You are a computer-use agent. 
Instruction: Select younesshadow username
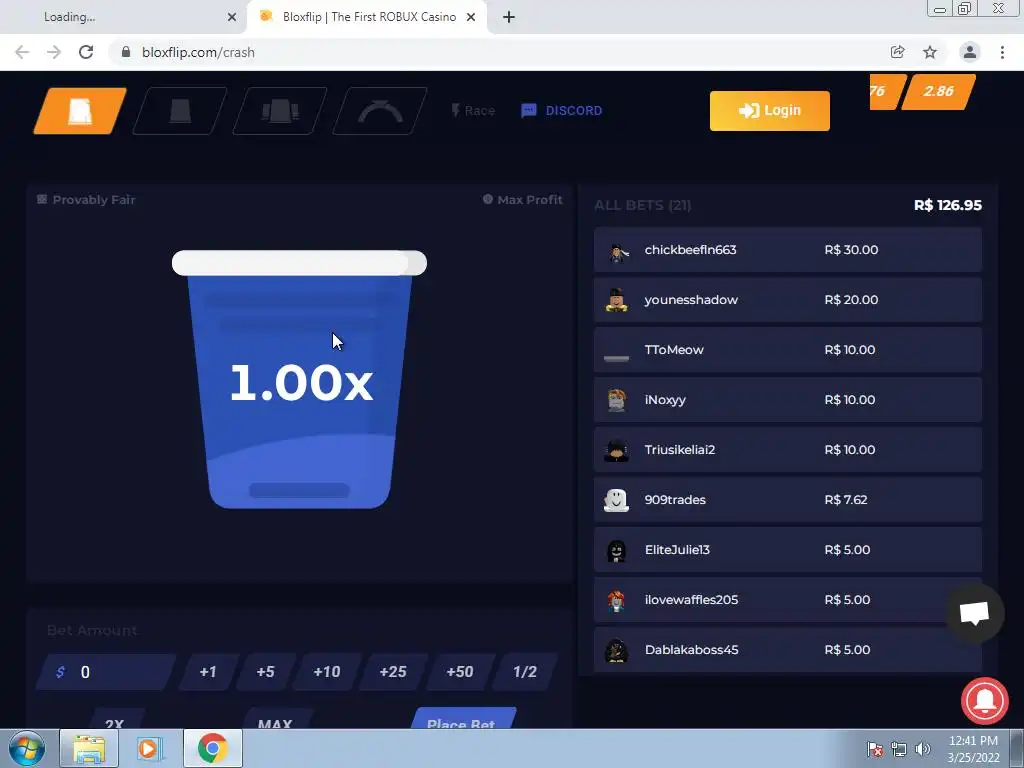(x=691, y=300)
